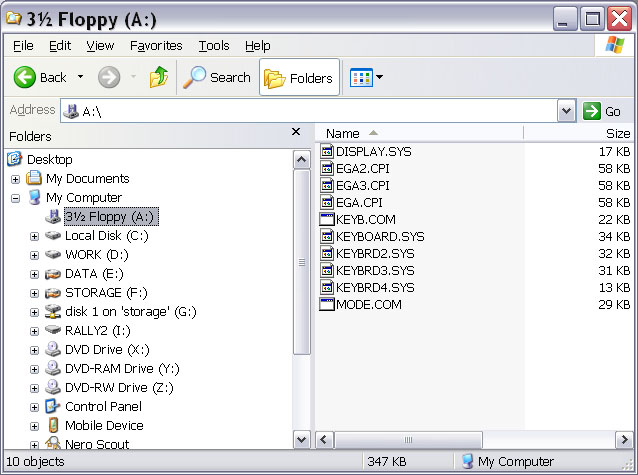The image size is (638, 475).
Task: Open the Tools menu
Action: point(214,46)
